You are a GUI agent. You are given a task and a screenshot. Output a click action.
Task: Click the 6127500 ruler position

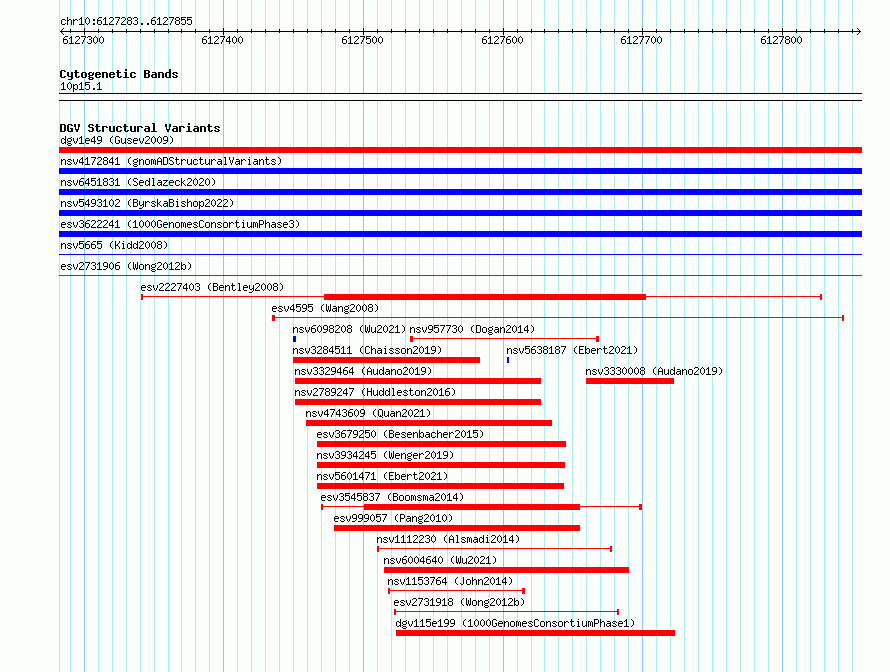click(362, 40)
